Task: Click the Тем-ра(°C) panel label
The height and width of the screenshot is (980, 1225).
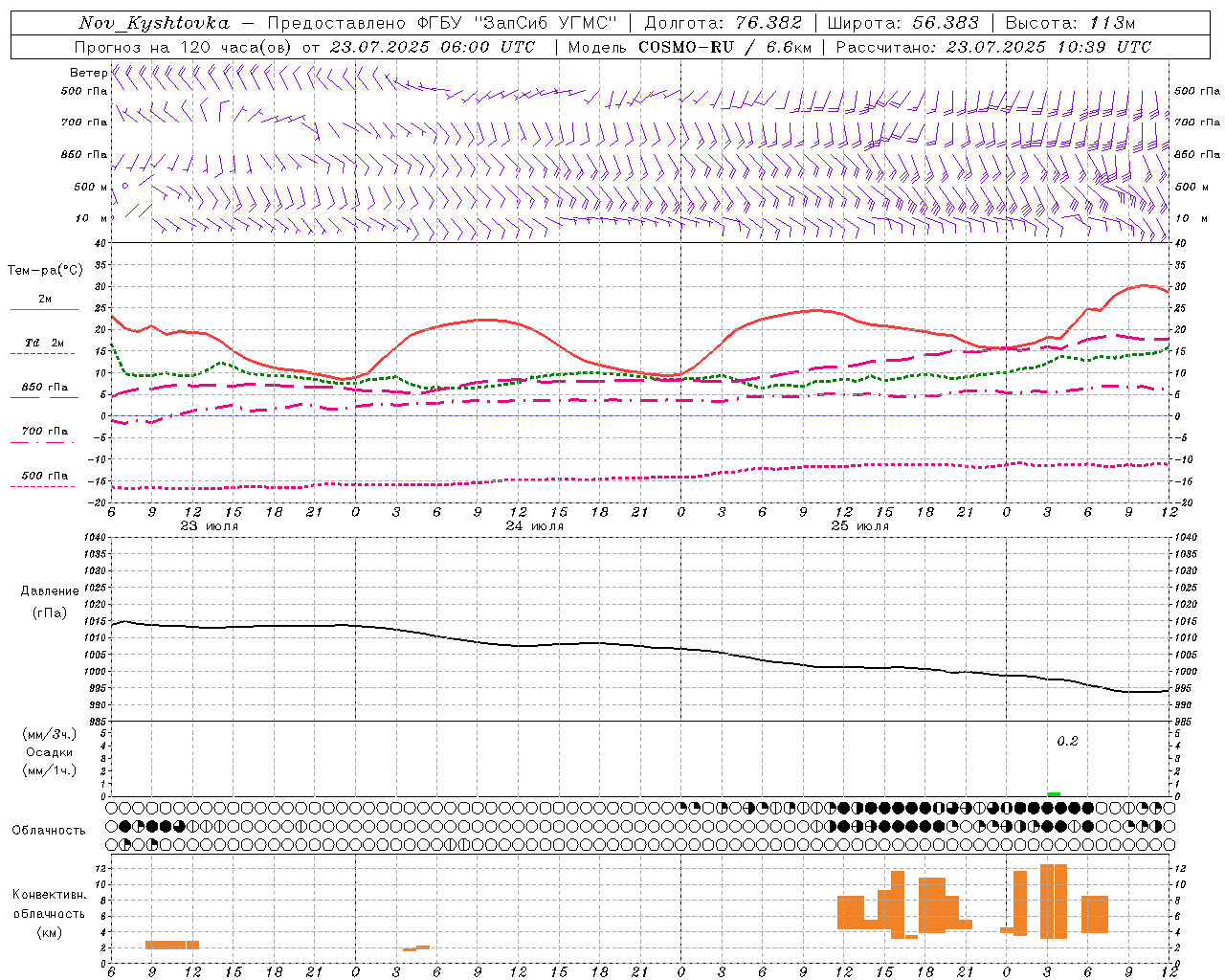Action: pos(45,271)
